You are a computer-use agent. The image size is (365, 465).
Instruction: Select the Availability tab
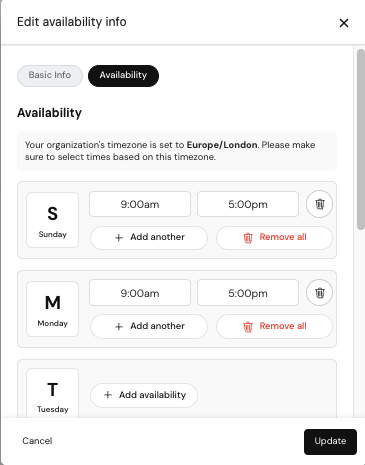[x=123, y=76]
